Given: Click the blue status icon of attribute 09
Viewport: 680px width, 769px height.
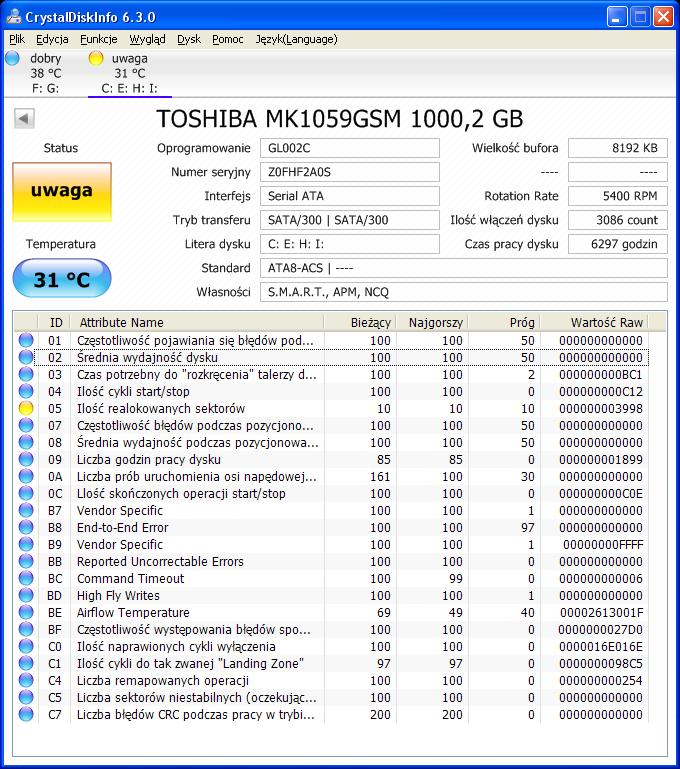Looking at the screenshot, I should (25, 459).
